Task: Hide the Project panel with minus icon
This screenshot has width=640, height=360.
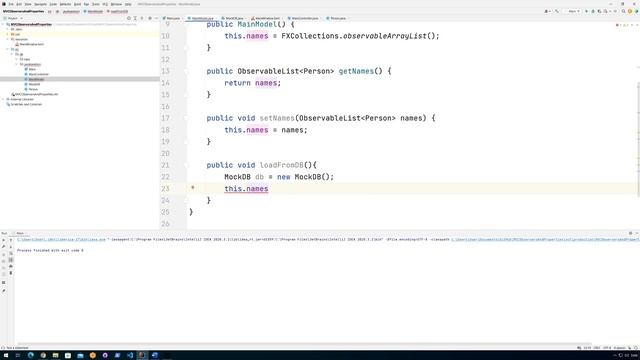Action: click(x=156, y=18)
